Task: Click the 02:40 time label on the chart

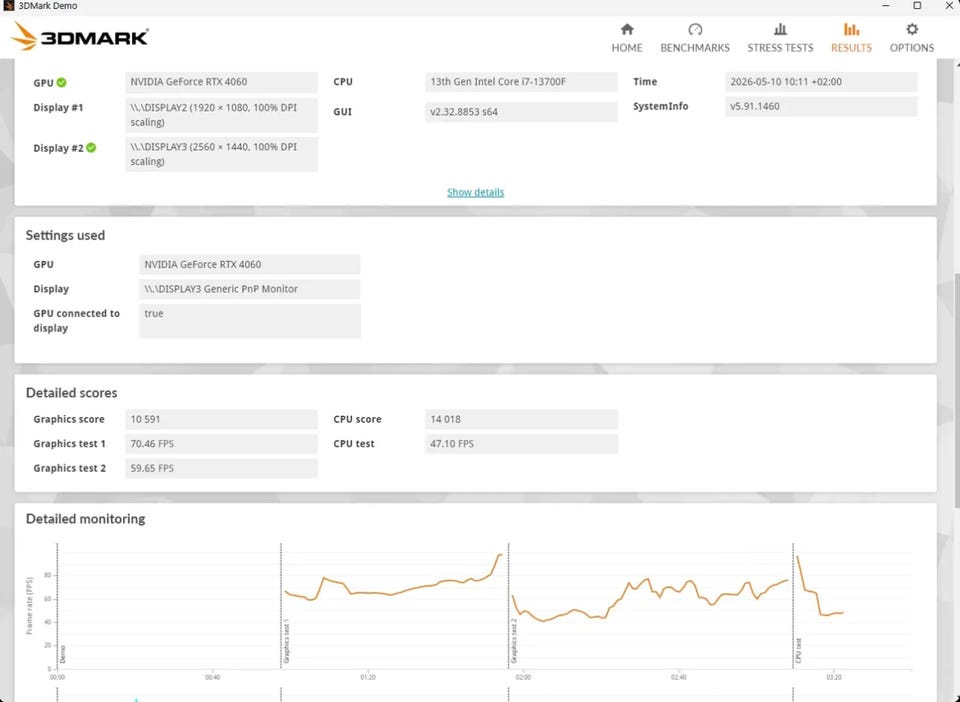Action: tap(678, 678)
